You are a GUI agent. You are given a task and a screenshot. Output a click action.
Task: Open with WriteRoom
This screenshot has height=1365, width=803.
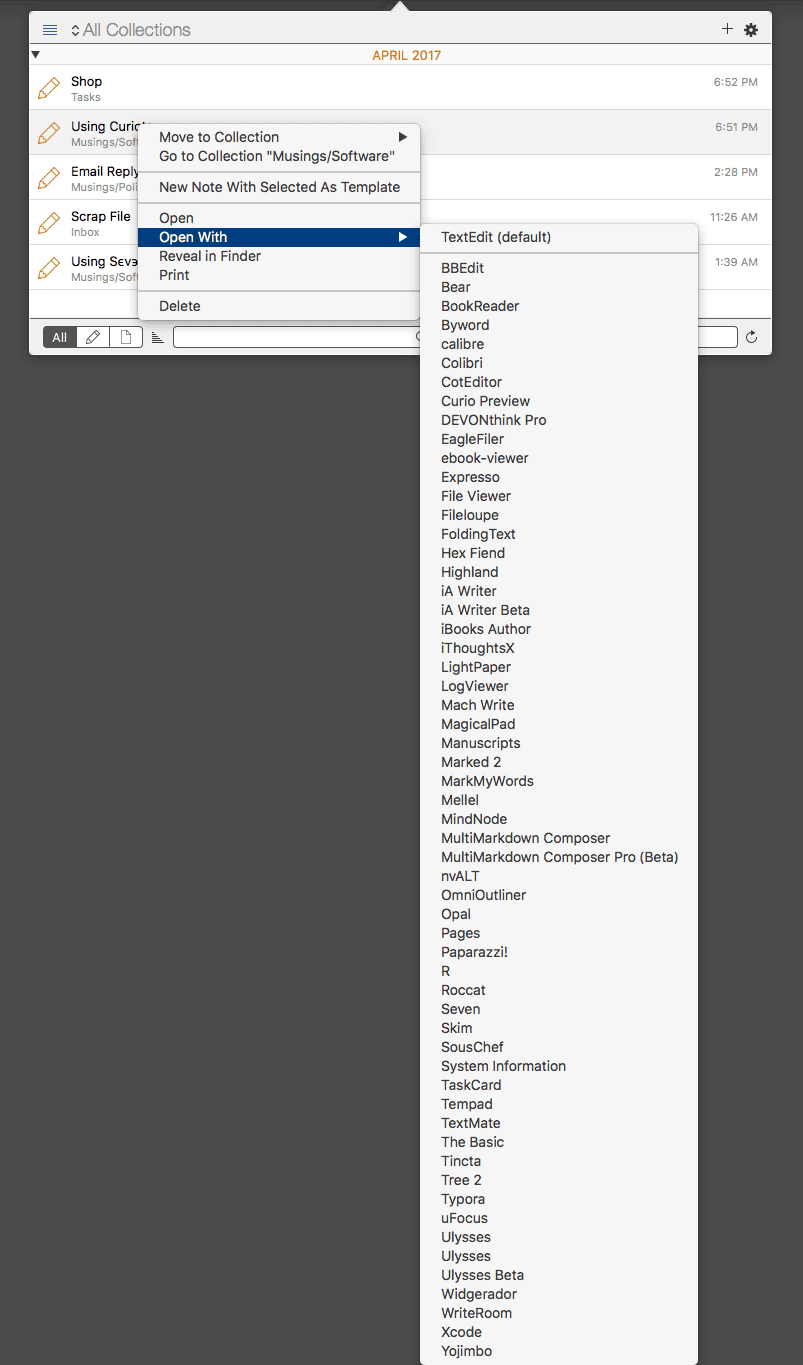[559, 1313]
